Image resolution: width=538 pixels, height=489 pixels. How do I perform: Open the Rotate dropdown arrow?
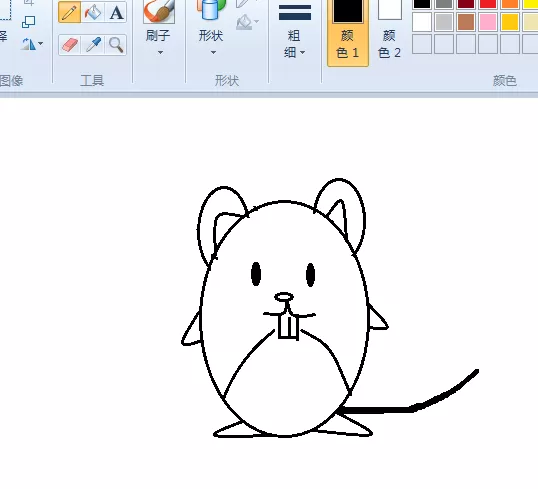tap(41, 44)
